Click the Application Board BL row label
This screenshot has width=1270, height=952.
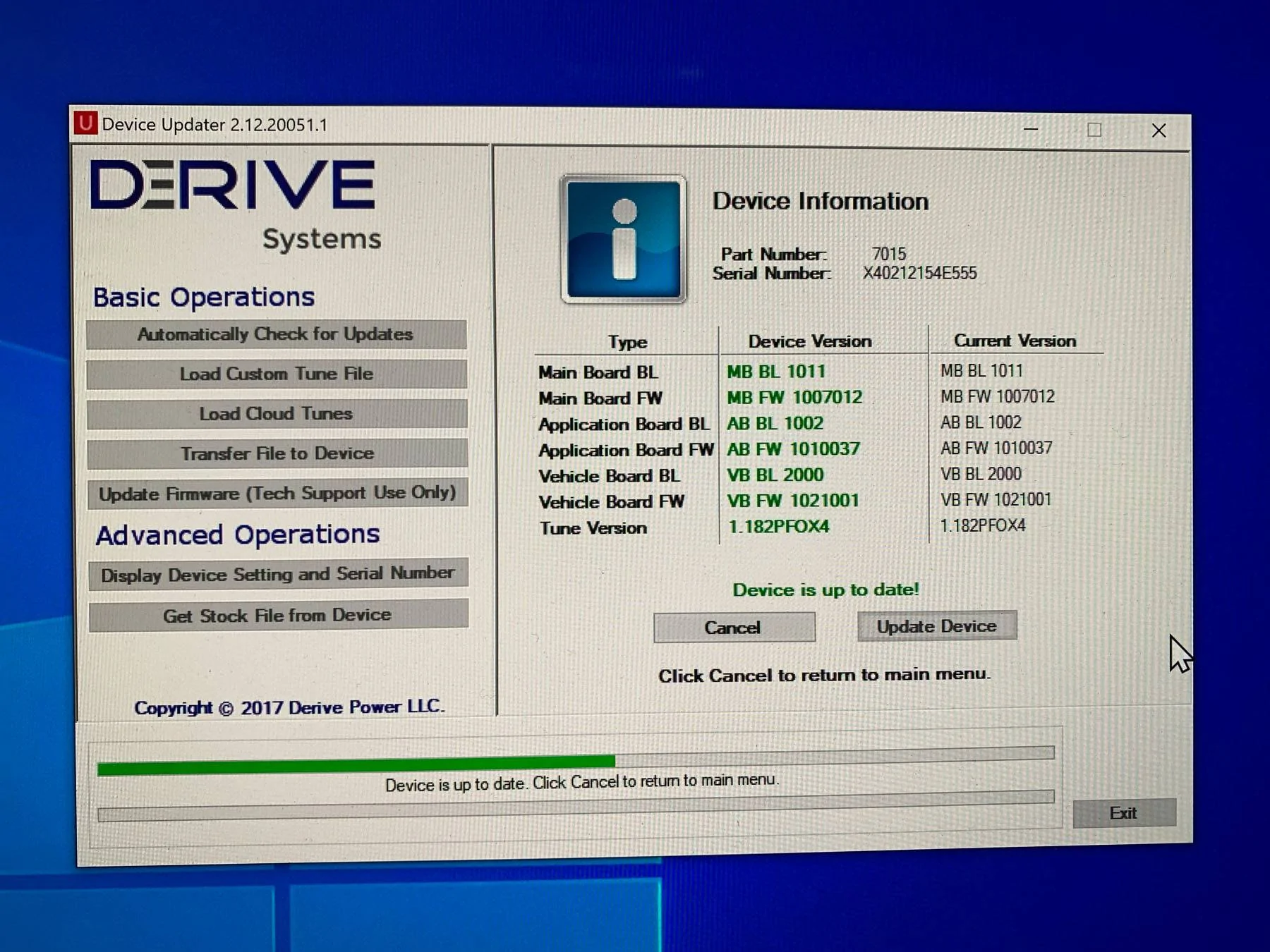624,425
